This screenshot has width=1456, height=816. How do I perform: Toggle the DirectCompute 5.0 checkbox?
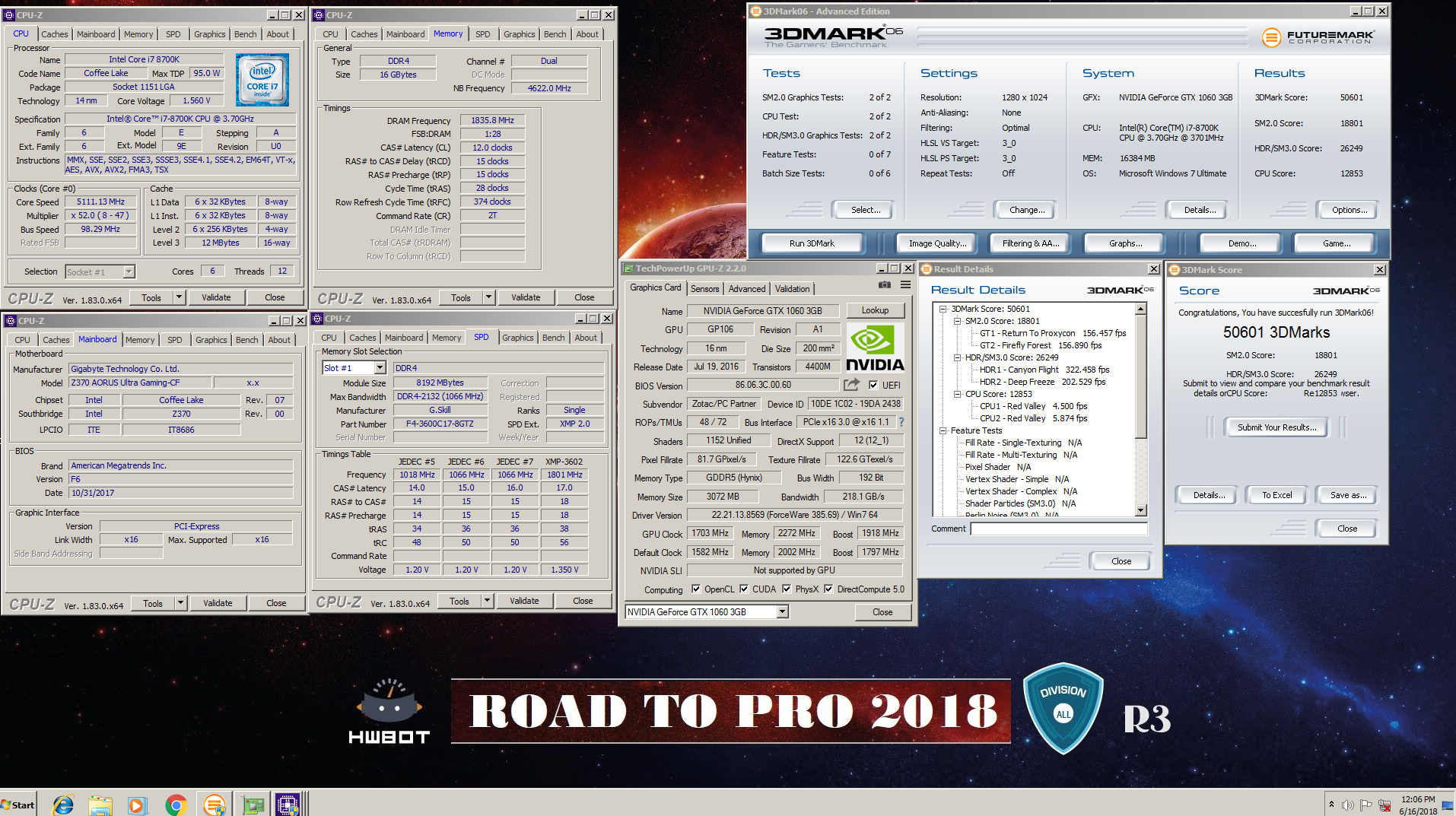(828, 589)
